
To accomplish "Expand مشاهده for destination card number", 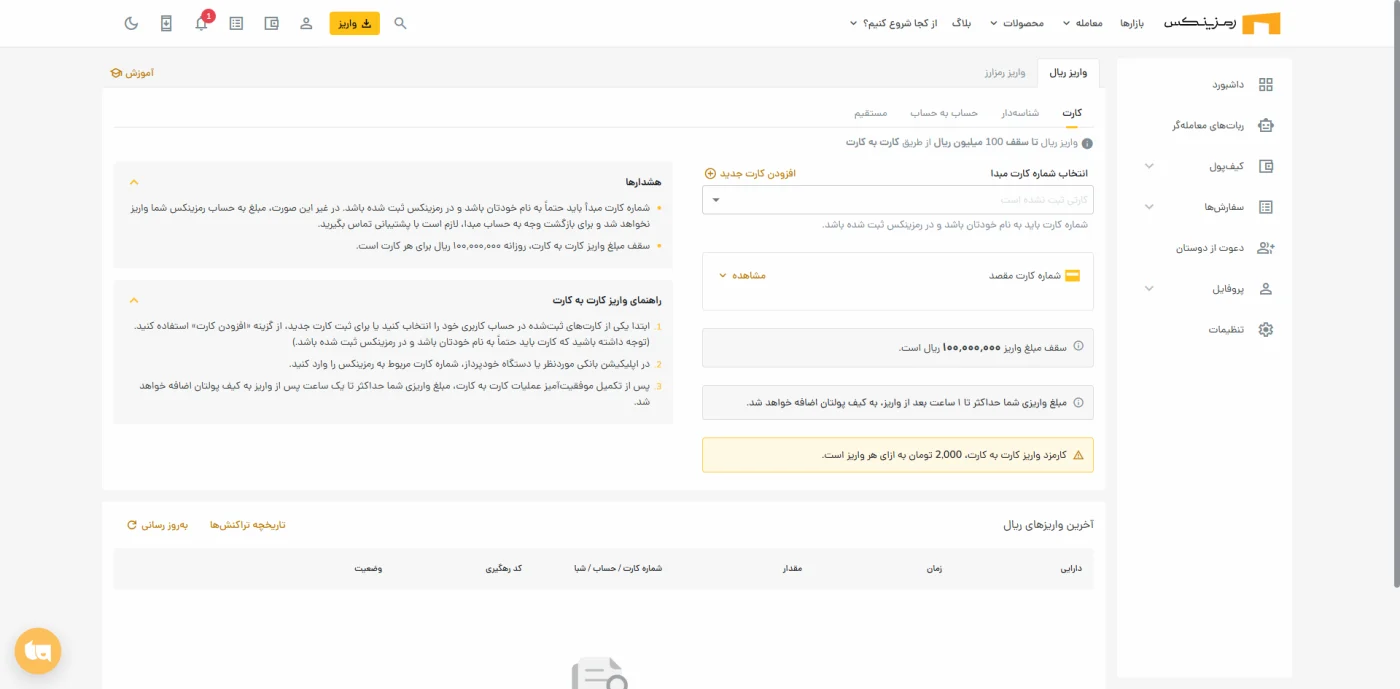I will tap(742, 275).
